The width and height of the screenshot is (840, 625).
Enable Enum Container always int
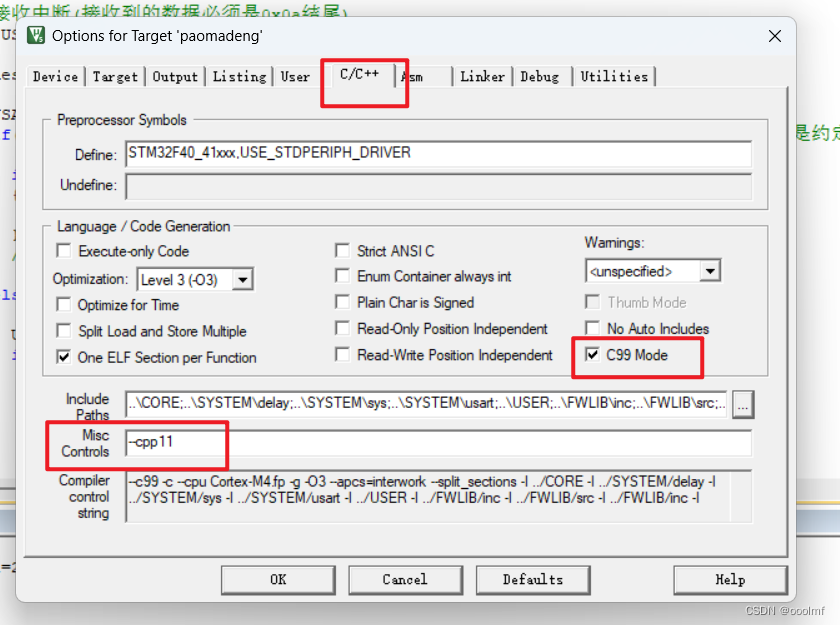click(342, 276)
